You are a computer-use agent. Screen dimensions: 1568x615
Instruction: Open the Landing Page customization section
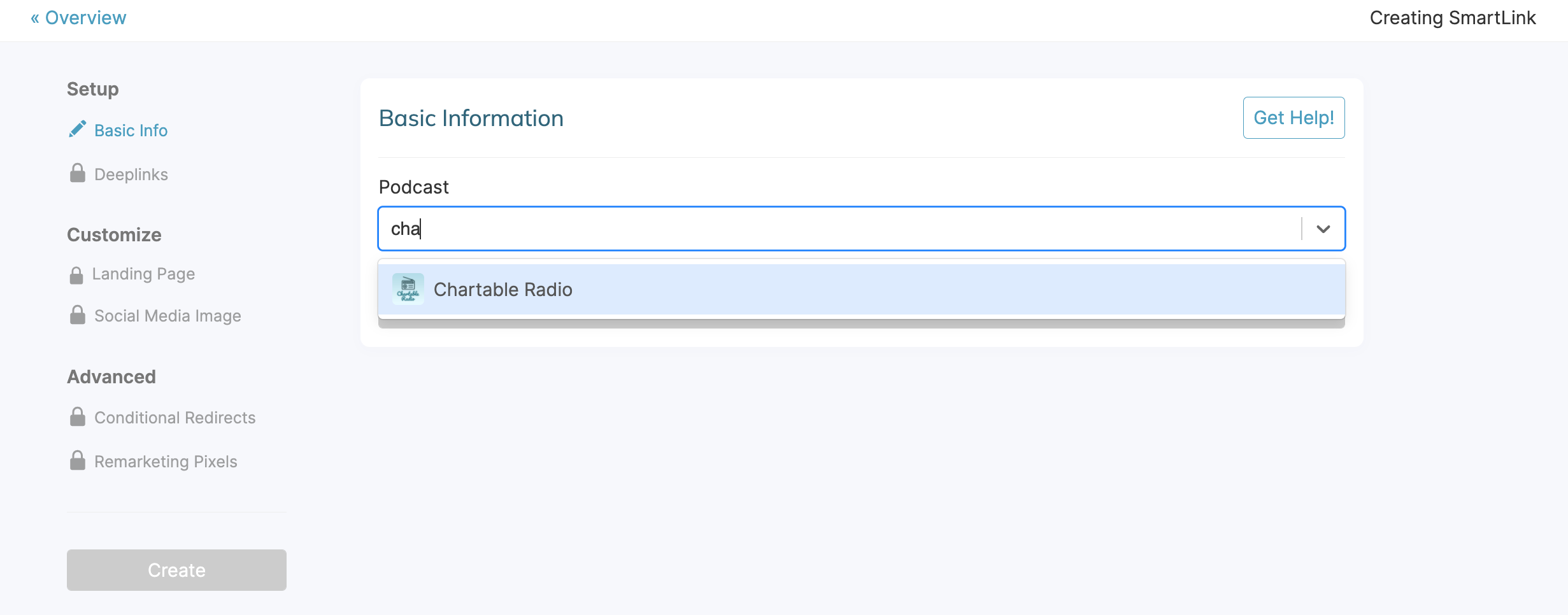click(144, 274)
